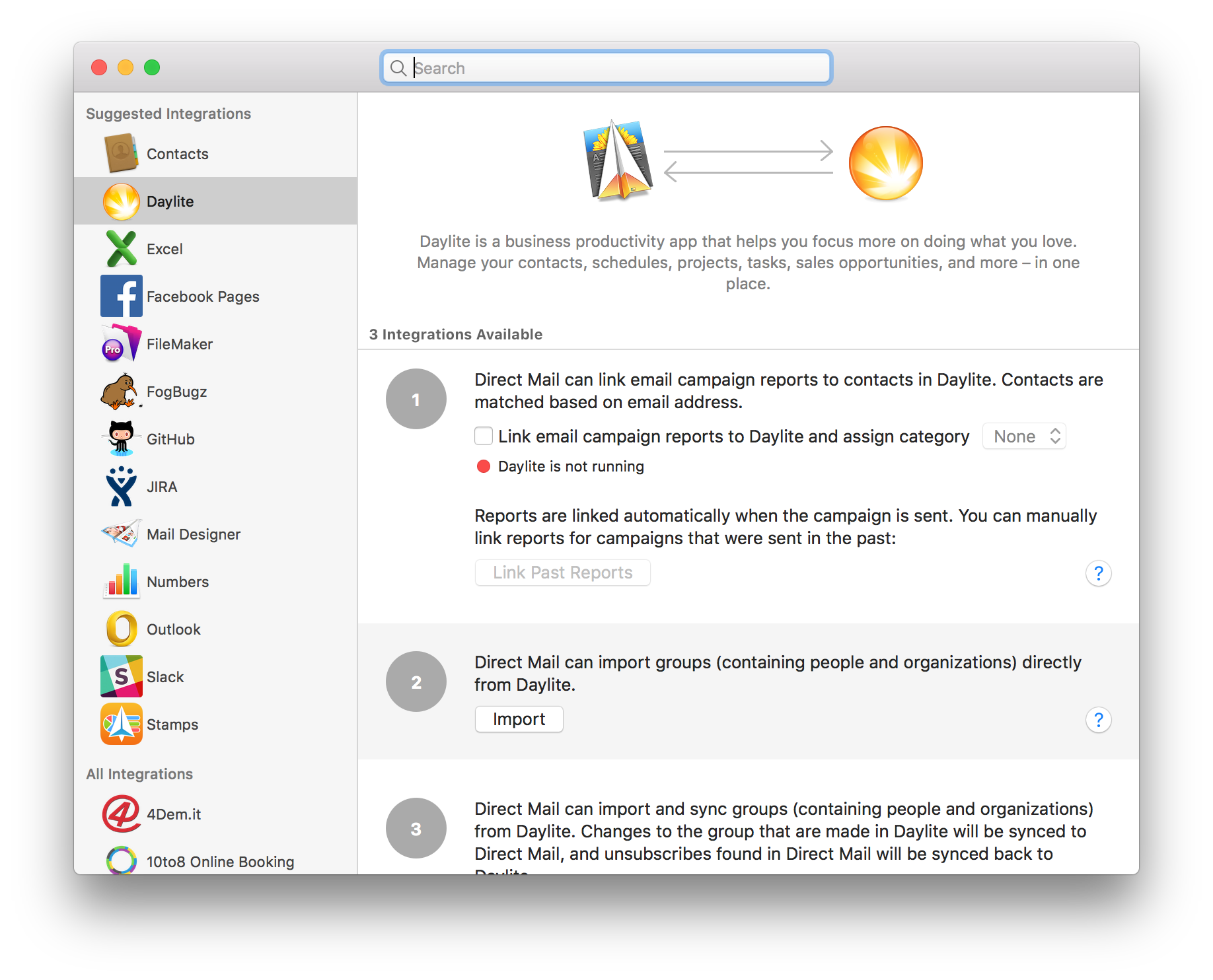Select the Mail Designer label

(x=194, y=534)
